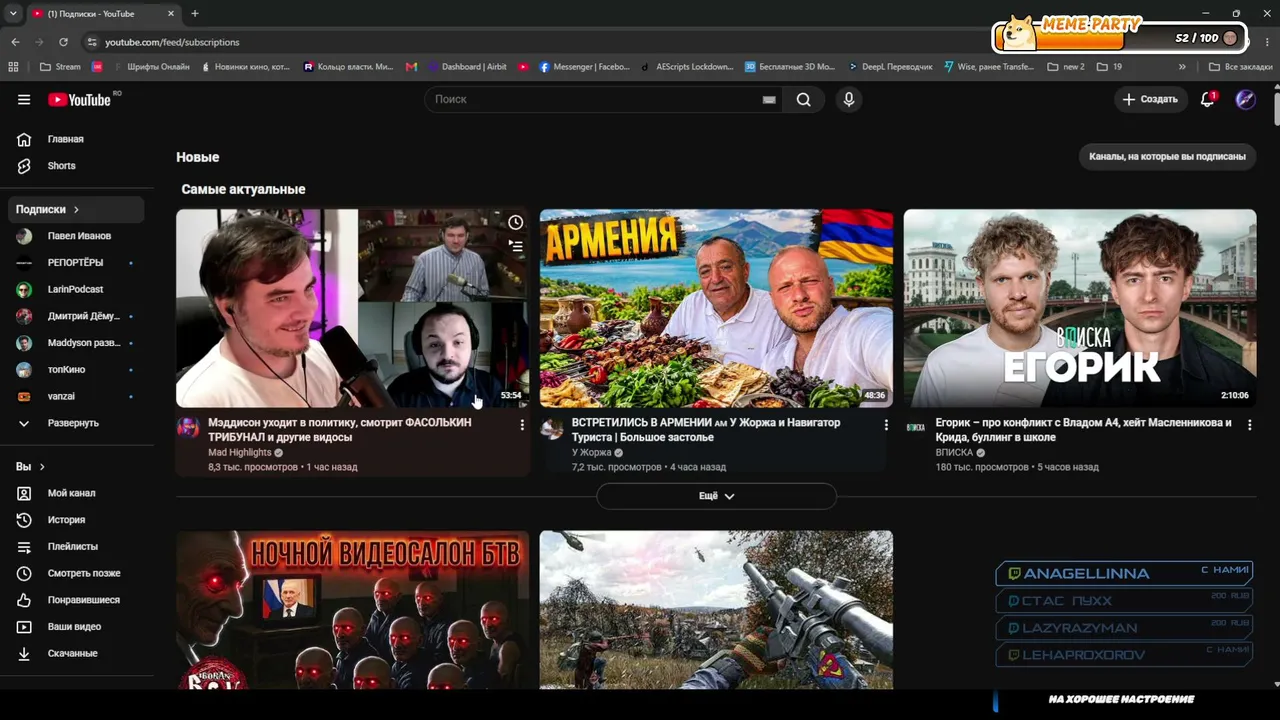Open a new browser tab

coord(195,14)
